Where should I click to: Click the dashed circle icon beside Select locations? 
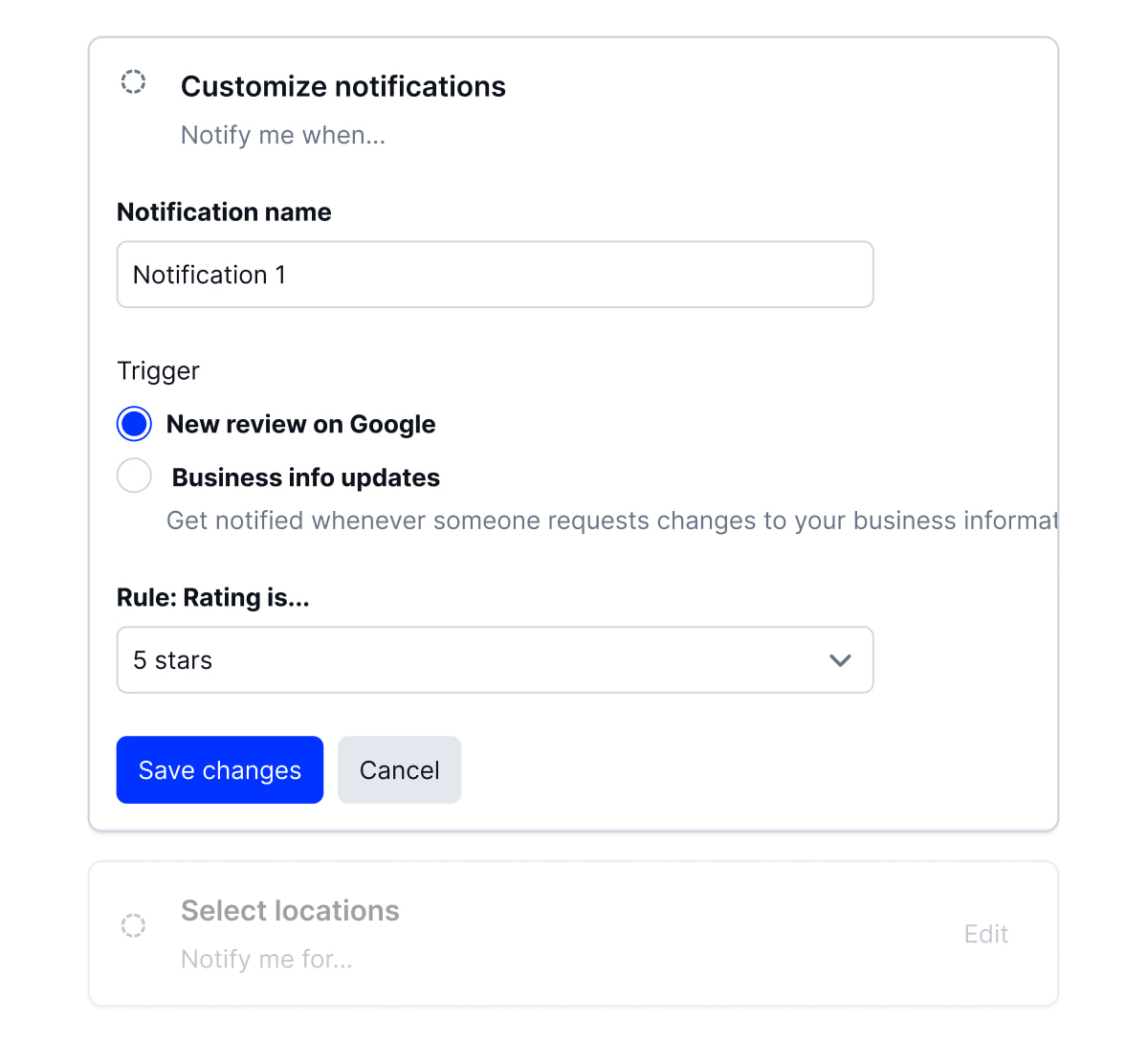click(133, 925)
